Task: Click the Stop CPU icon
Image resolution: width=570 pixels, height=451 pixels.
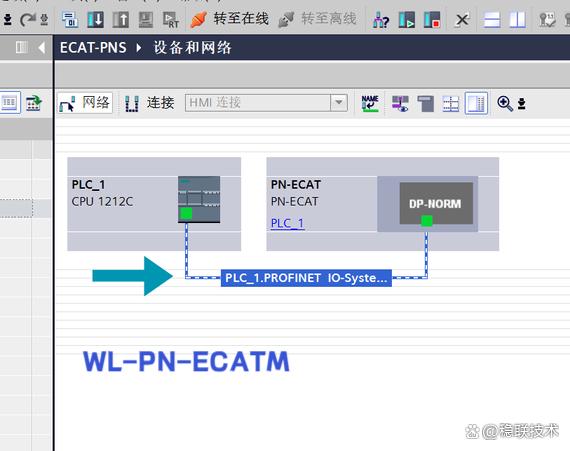Action: pyautogui.click(x=432, y=20)
